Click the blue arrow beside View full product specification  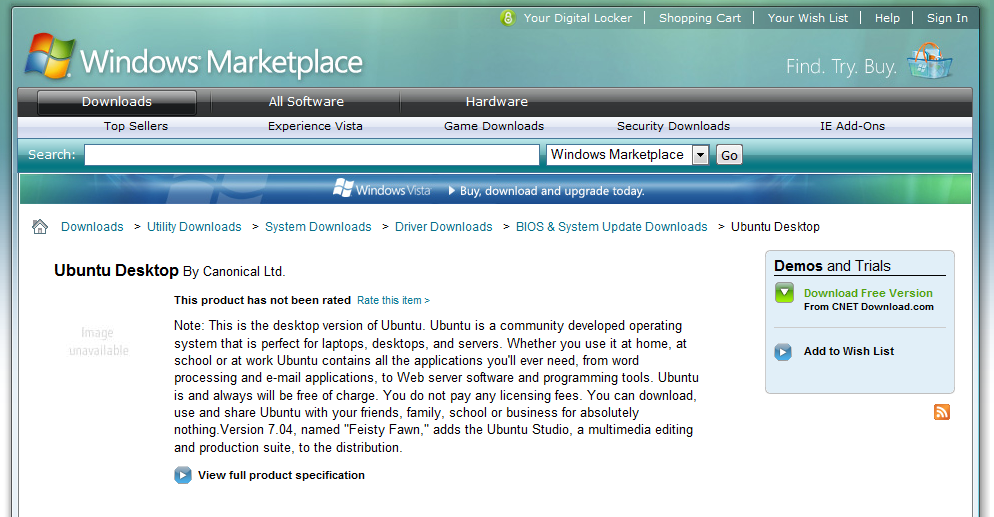click(x=183, y=475)
